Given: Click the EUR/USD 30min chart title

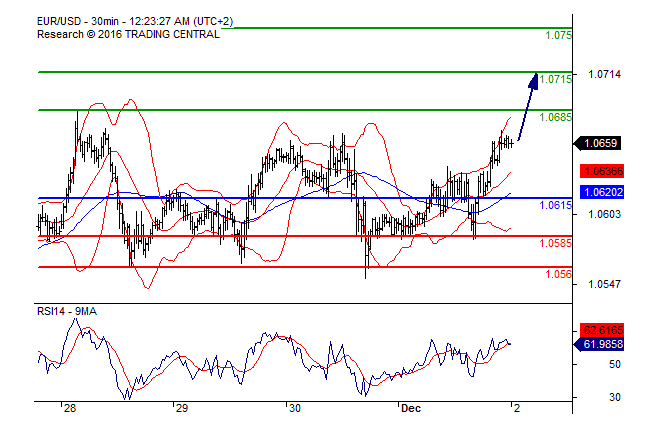Looking at the screenshot, I should (x=135, y=21).
